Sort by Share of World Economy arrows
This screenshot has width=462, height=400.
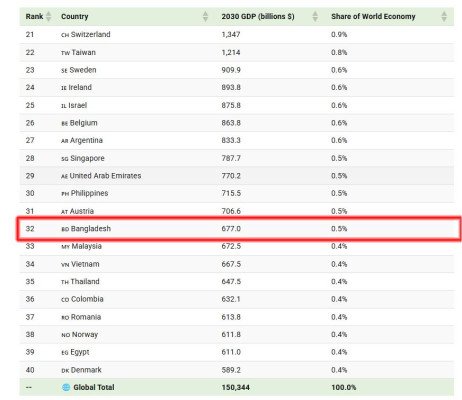[444, 16]
